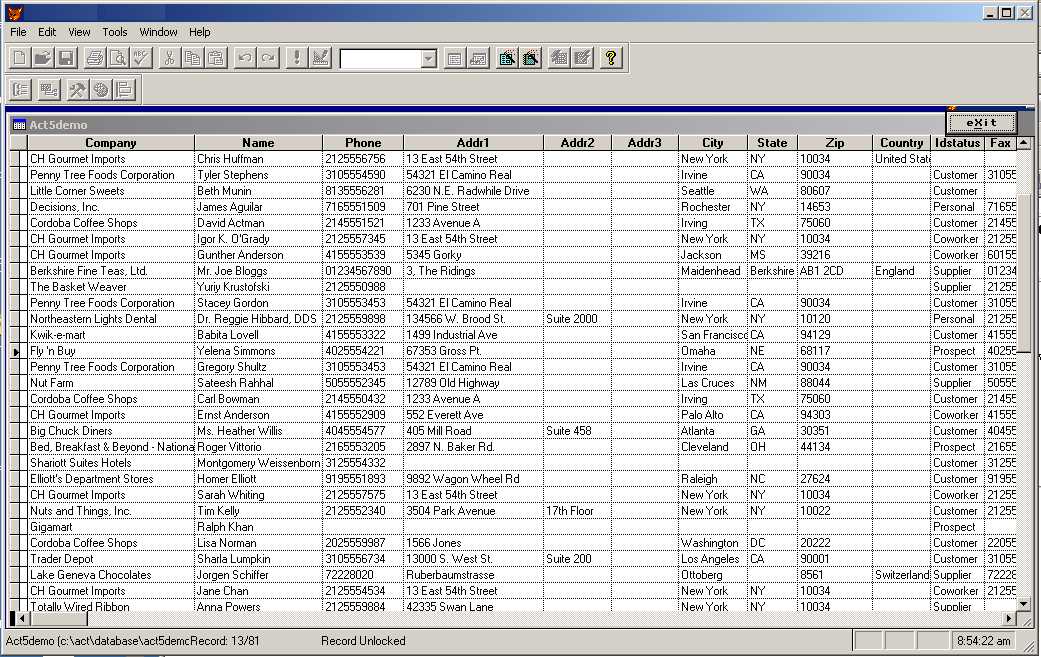Open the Edit menu

46,31
